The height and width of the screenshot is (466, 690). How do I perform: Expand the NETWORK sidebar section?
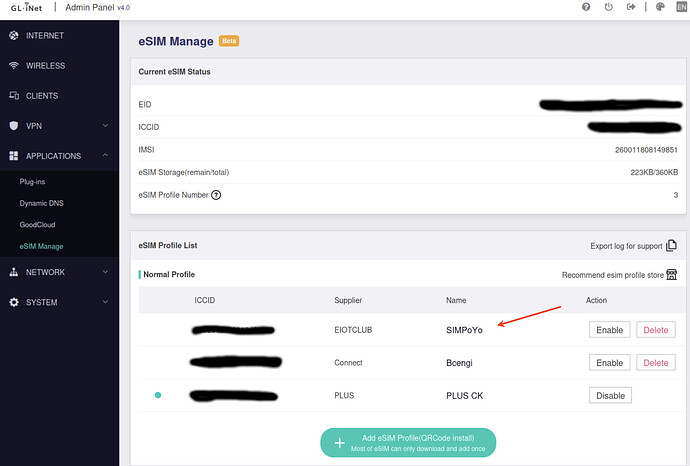[x=105, y=272]
